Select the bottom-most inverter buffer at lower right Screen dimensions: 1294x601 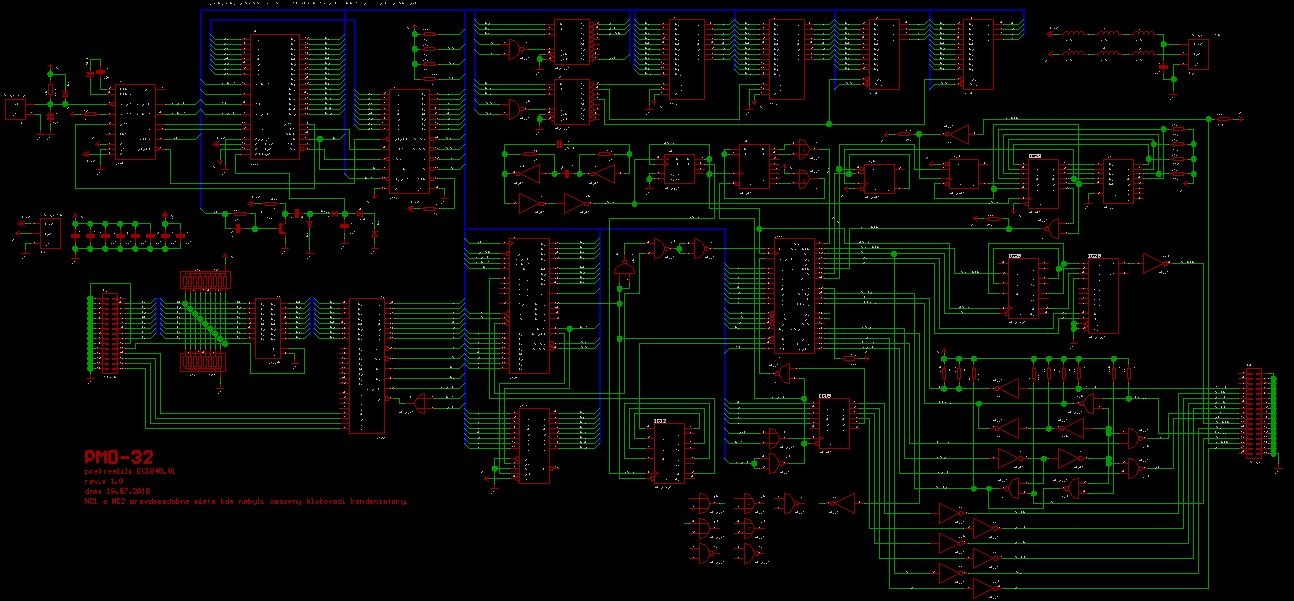tap(986, 587)
